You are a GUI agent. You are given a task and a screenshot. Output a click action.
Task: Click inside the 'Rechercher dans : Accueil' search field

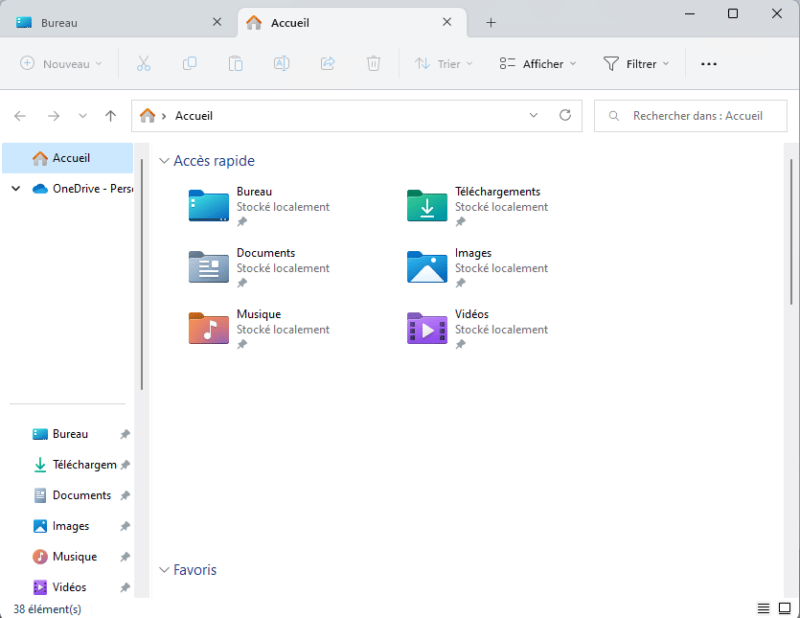pyautogui.click(x=690, y=115)
